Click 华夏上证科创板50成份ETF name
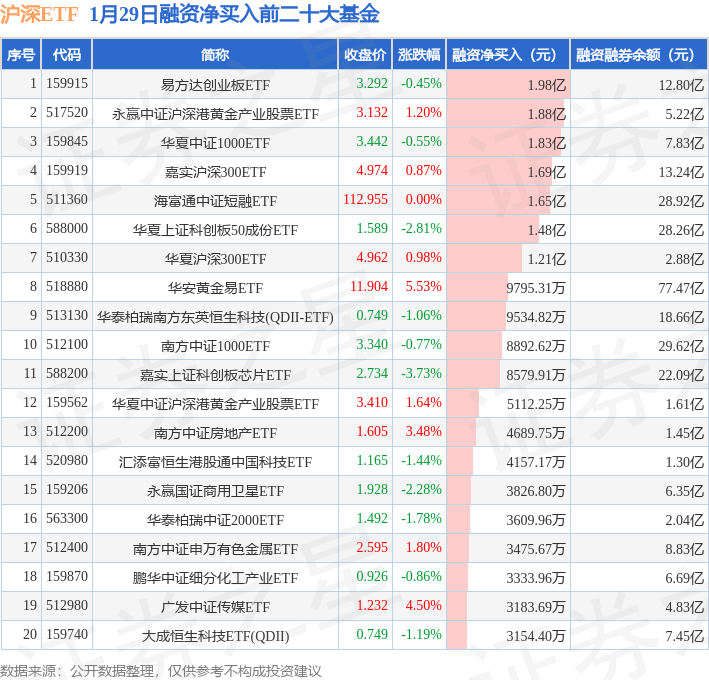This screenshot has width=709, height=680. [x=215, y=230]
